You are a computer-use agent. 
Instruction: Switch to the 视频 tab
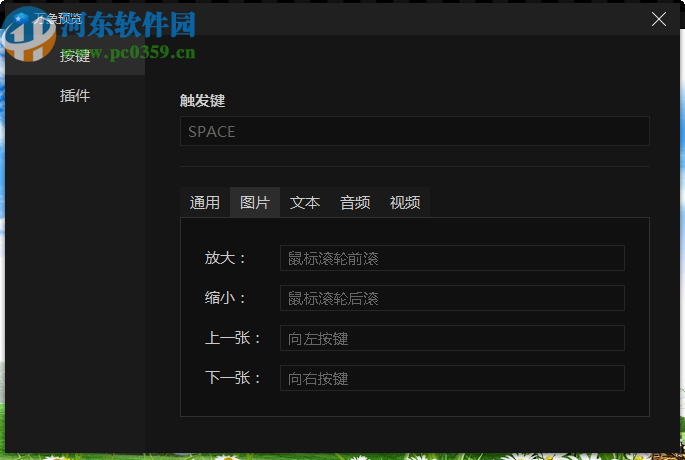(x=405, y=202)
